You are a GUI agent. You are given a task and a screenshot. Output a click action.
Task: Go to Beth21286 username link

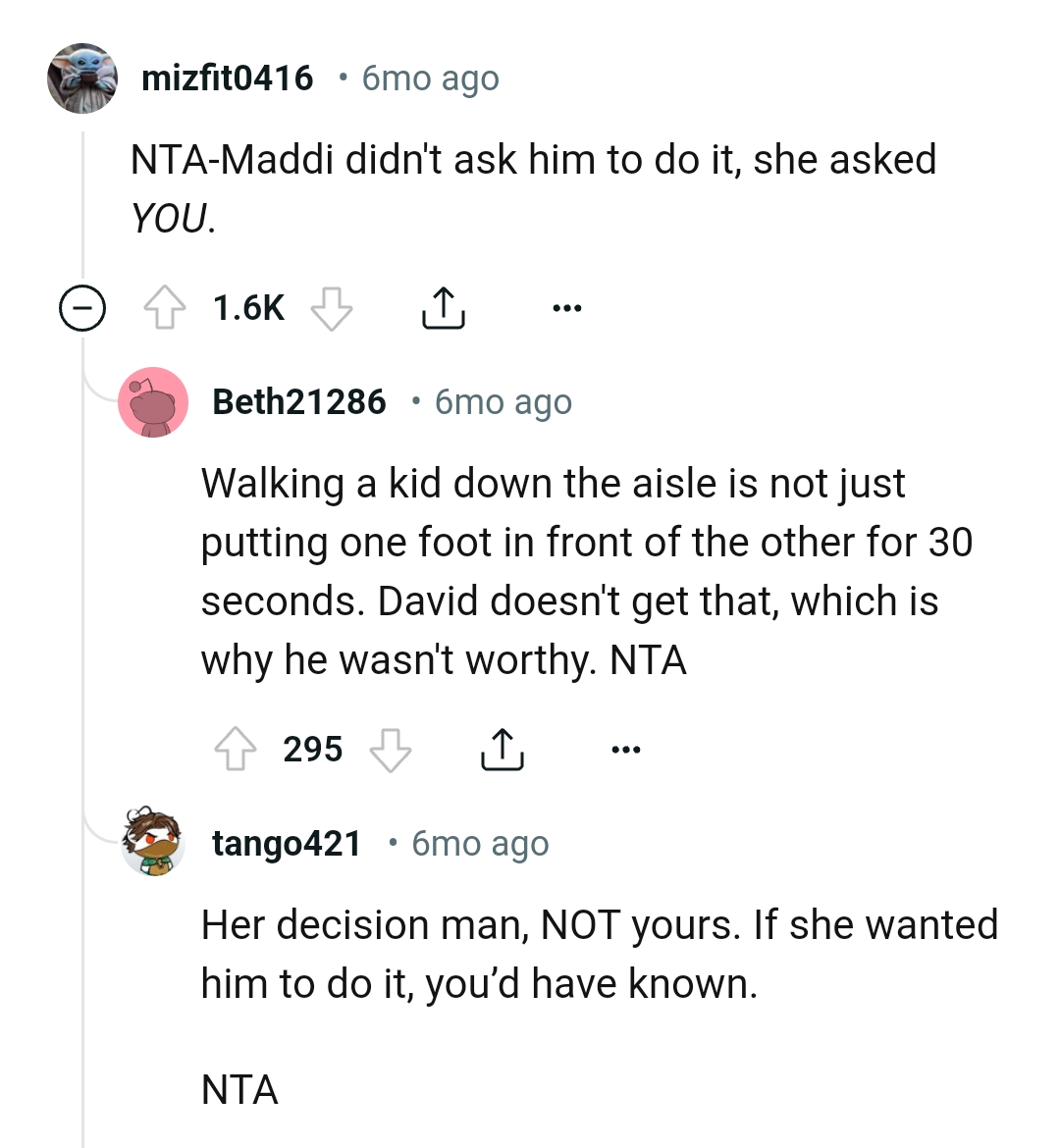coord(299,402)
